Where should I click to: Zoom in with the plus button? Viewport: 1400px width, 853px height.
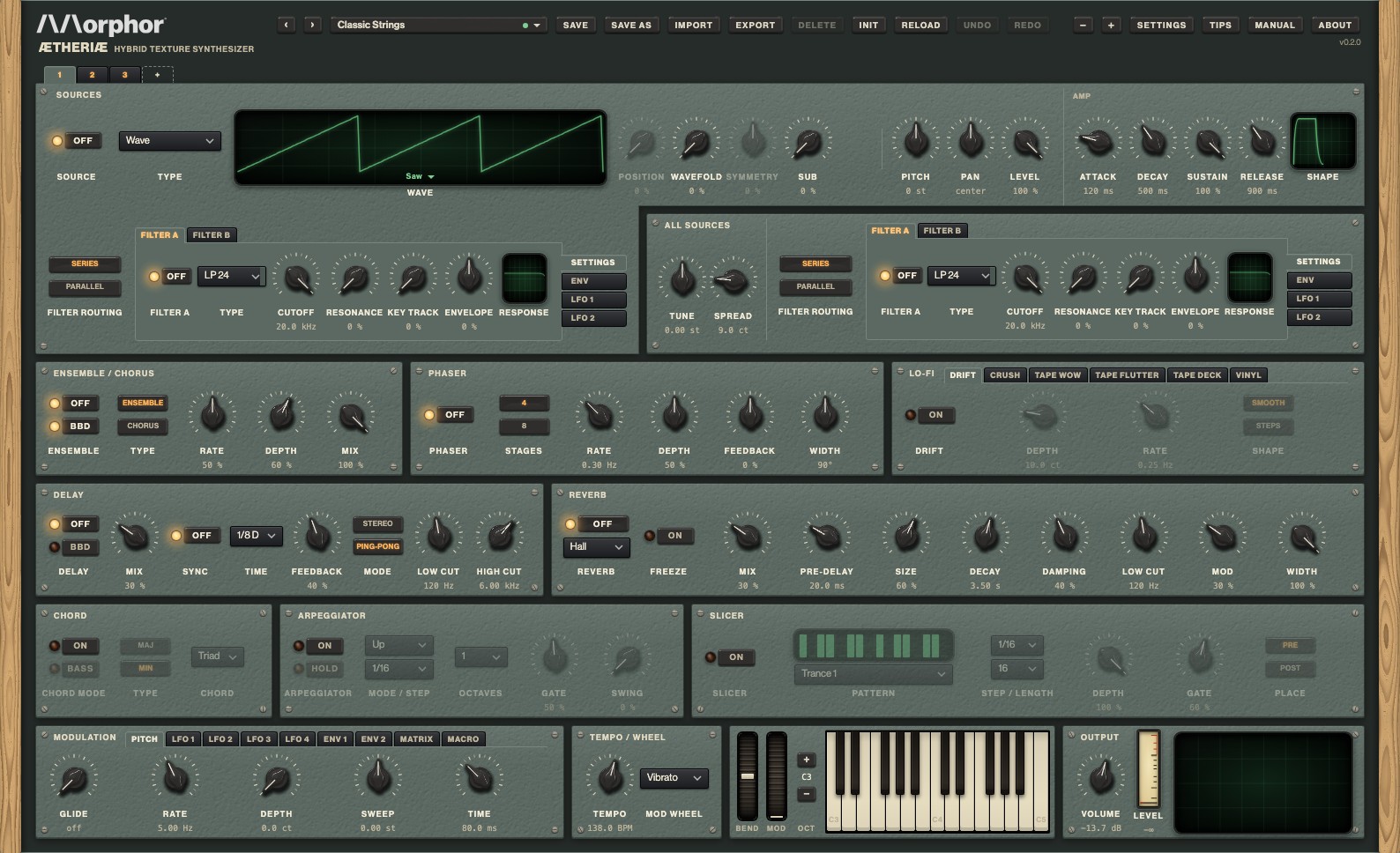click(1111, 25)
